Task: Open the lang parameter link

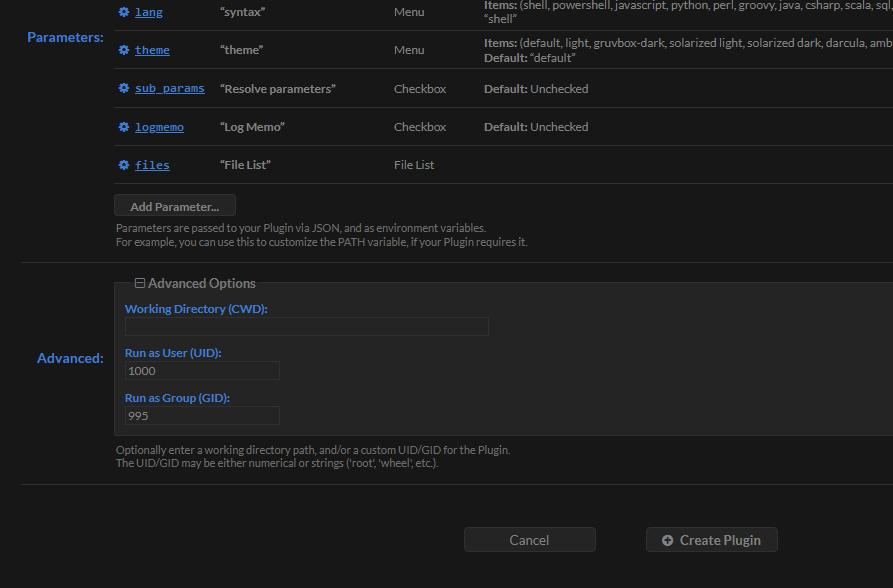Action: pos(149,12)
